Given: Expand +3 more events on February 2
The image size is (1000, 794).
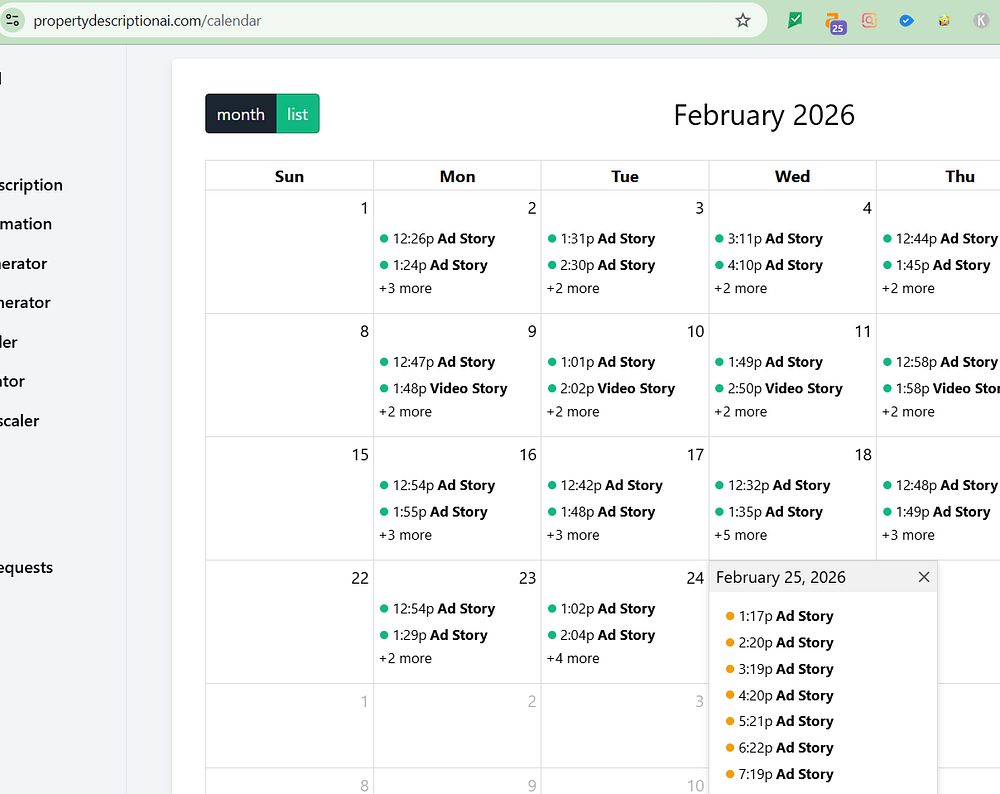Looking at the screenshot, I should click(405, 288).
